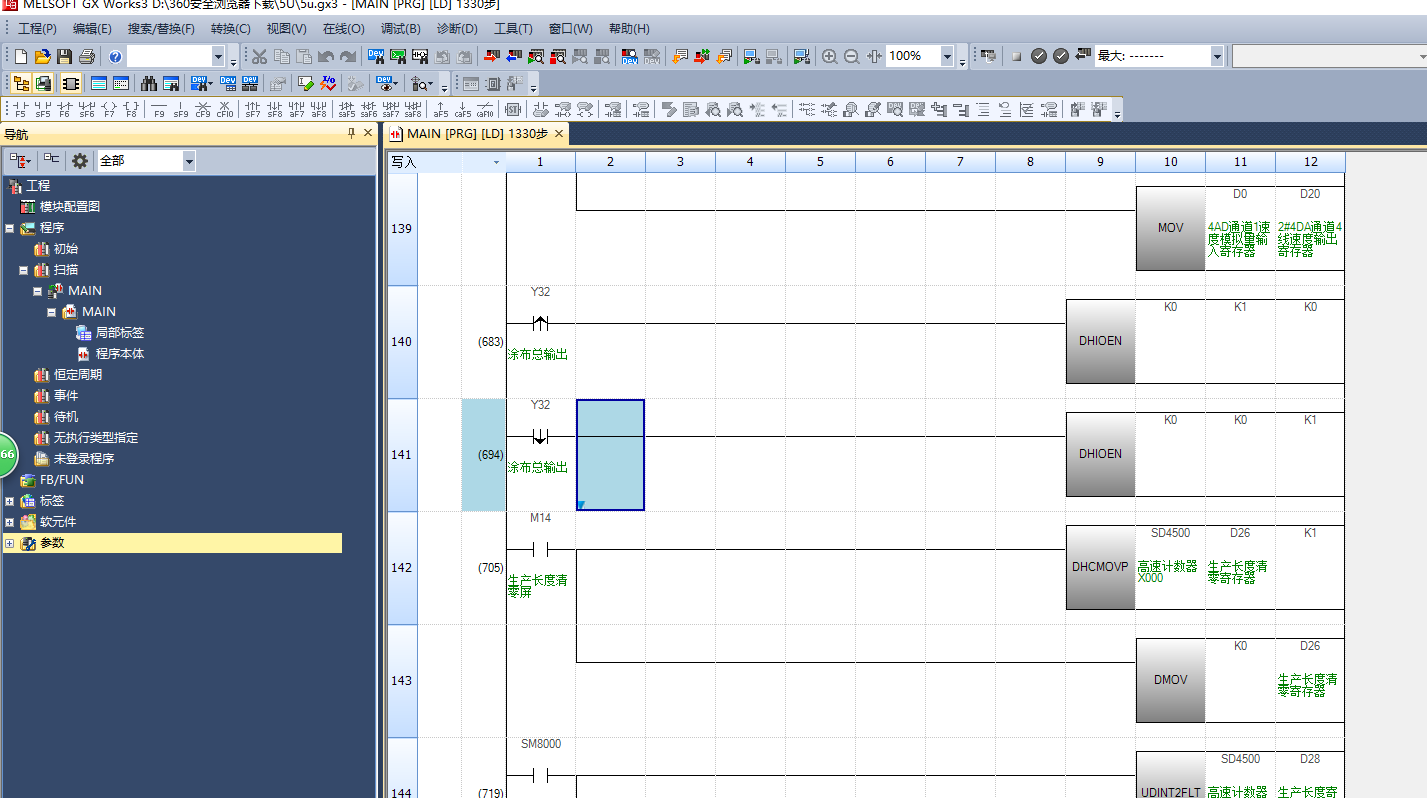
Task: Insert coil with F7 ladder tool
Action: [x=109, y=109]
